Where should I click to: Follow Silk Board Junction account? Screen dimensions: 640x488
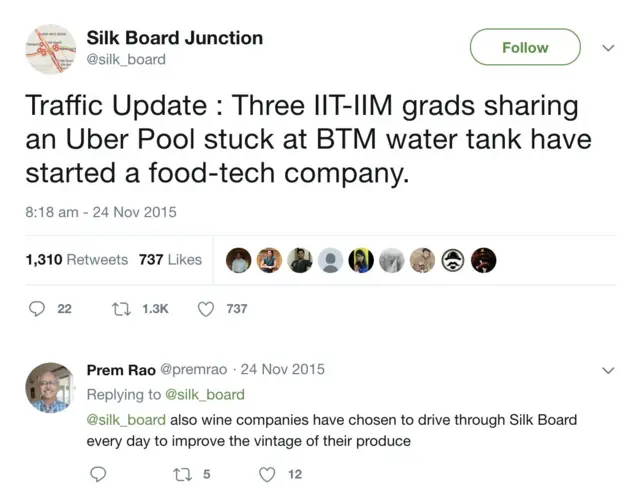pos(525,47)
